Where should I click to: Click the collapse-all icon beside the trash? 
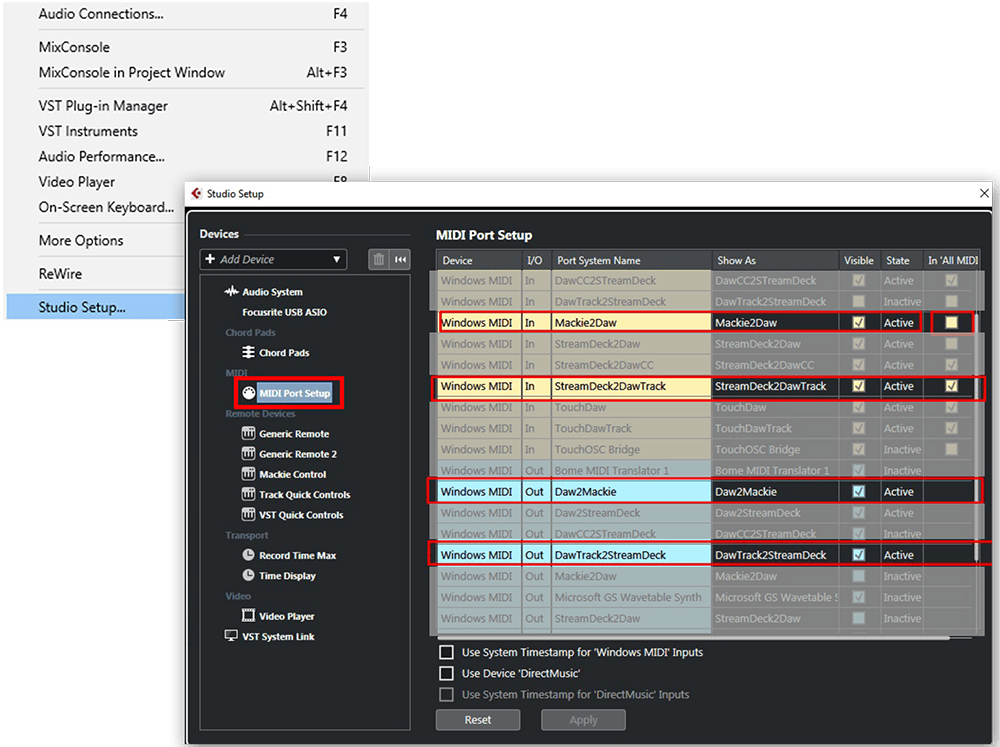(400, 259)
